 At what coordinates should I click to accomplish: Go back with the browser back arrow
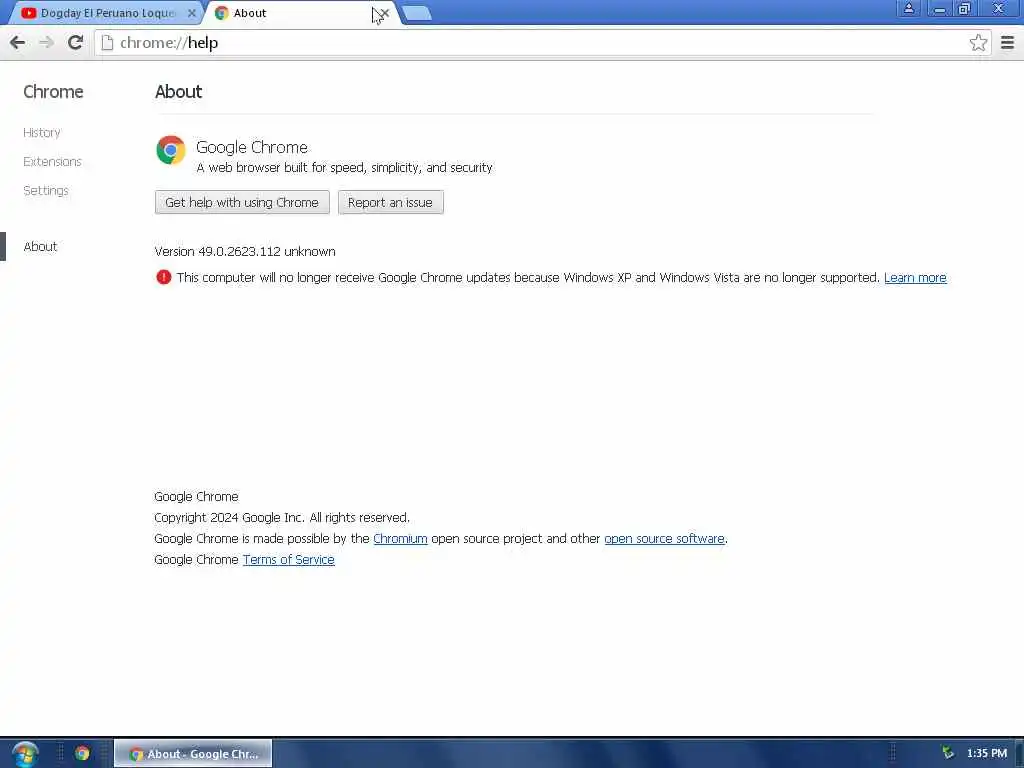18,43
